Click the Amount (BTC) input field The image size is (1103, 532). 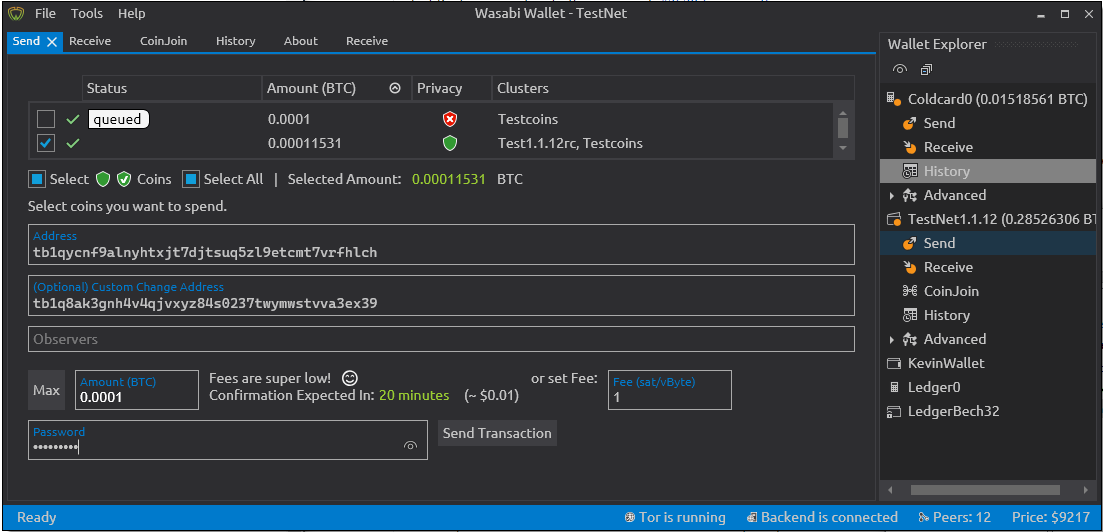[136, 390]
